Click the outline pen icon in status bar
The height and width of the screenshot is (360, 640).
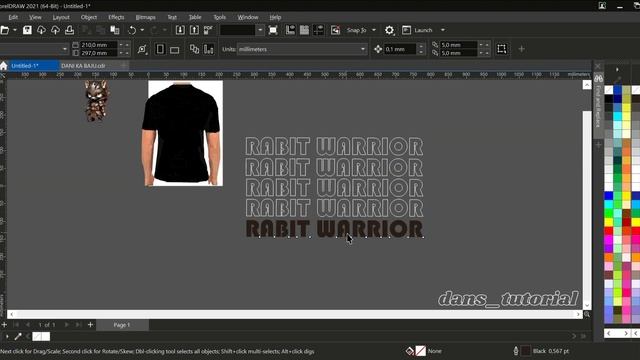tap(516, 351)
